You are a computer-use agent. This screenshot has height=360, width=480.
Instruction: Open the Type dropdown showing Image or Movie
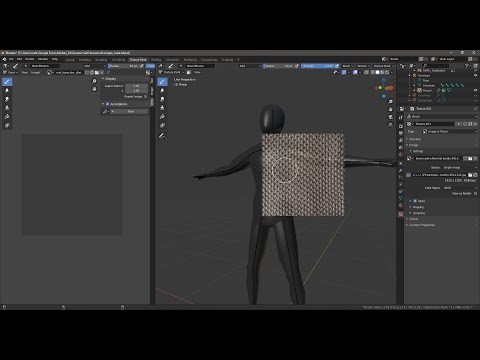[450, 132]
